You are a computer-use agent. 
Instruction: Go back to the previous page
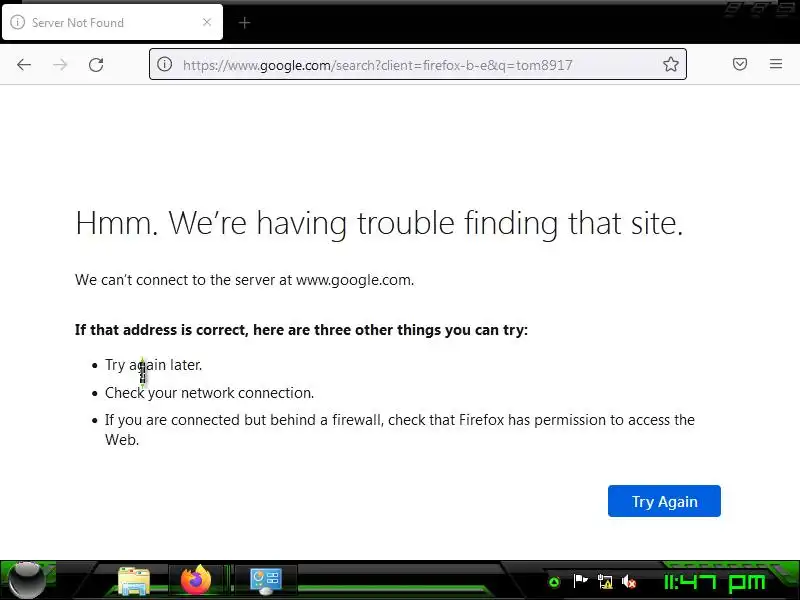coord(24,65)
